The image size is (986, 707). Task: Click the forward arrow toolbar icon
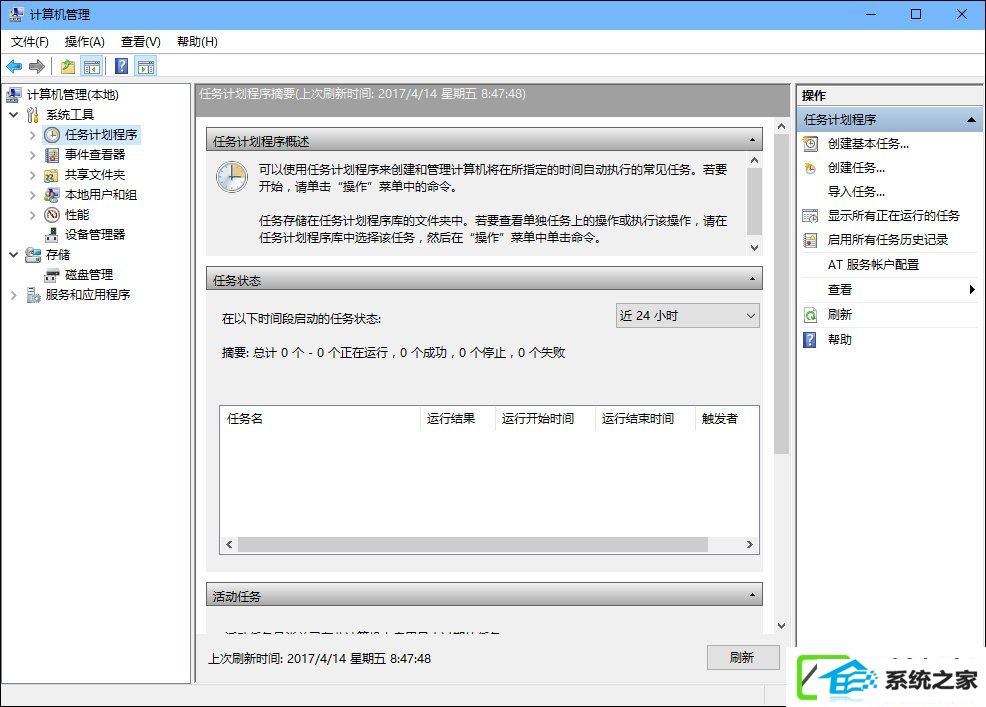click(x=37, y=66)
